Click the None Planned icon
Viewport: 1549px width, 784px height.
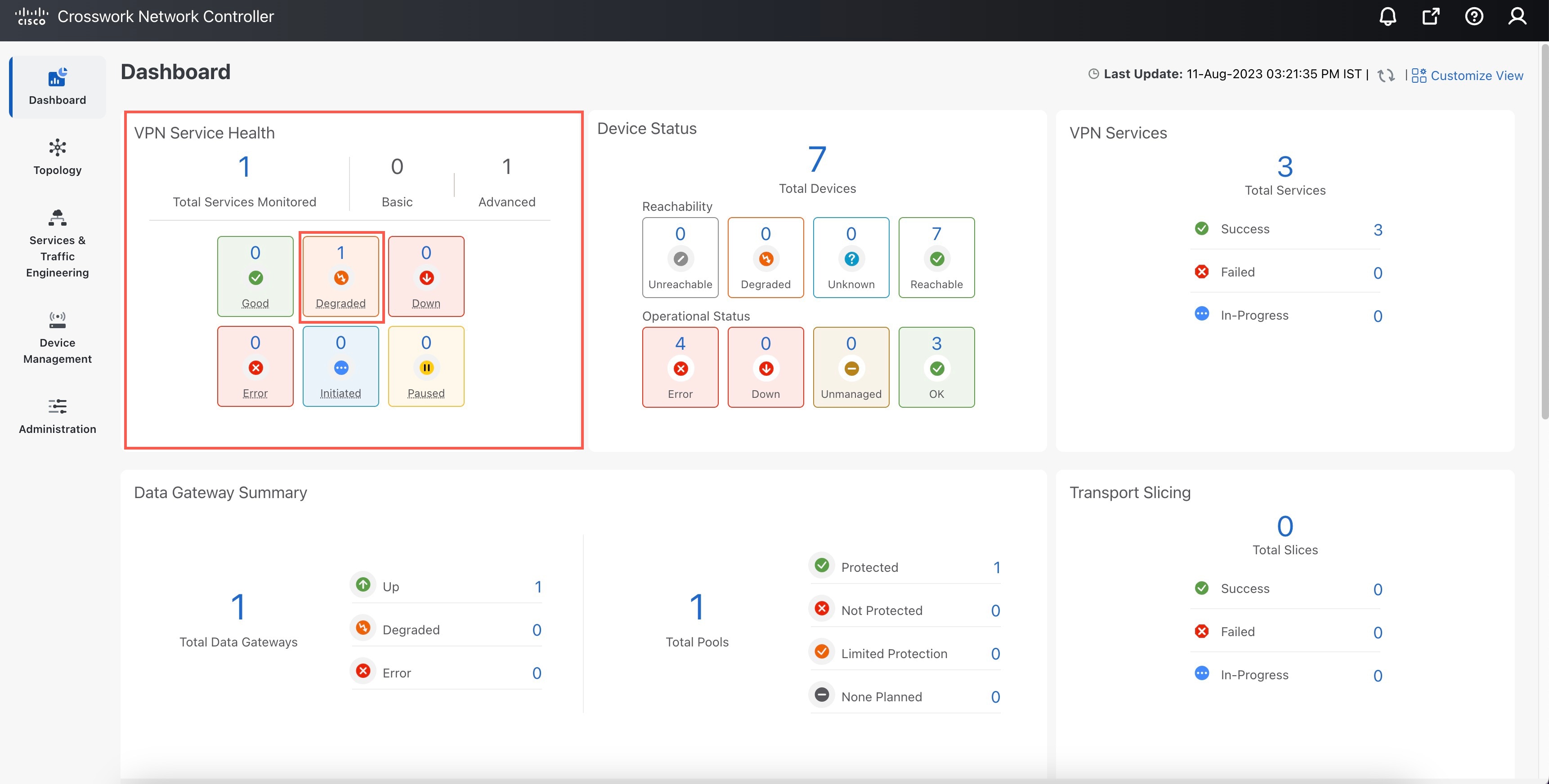pyautogui.click(x=821, y=695)
